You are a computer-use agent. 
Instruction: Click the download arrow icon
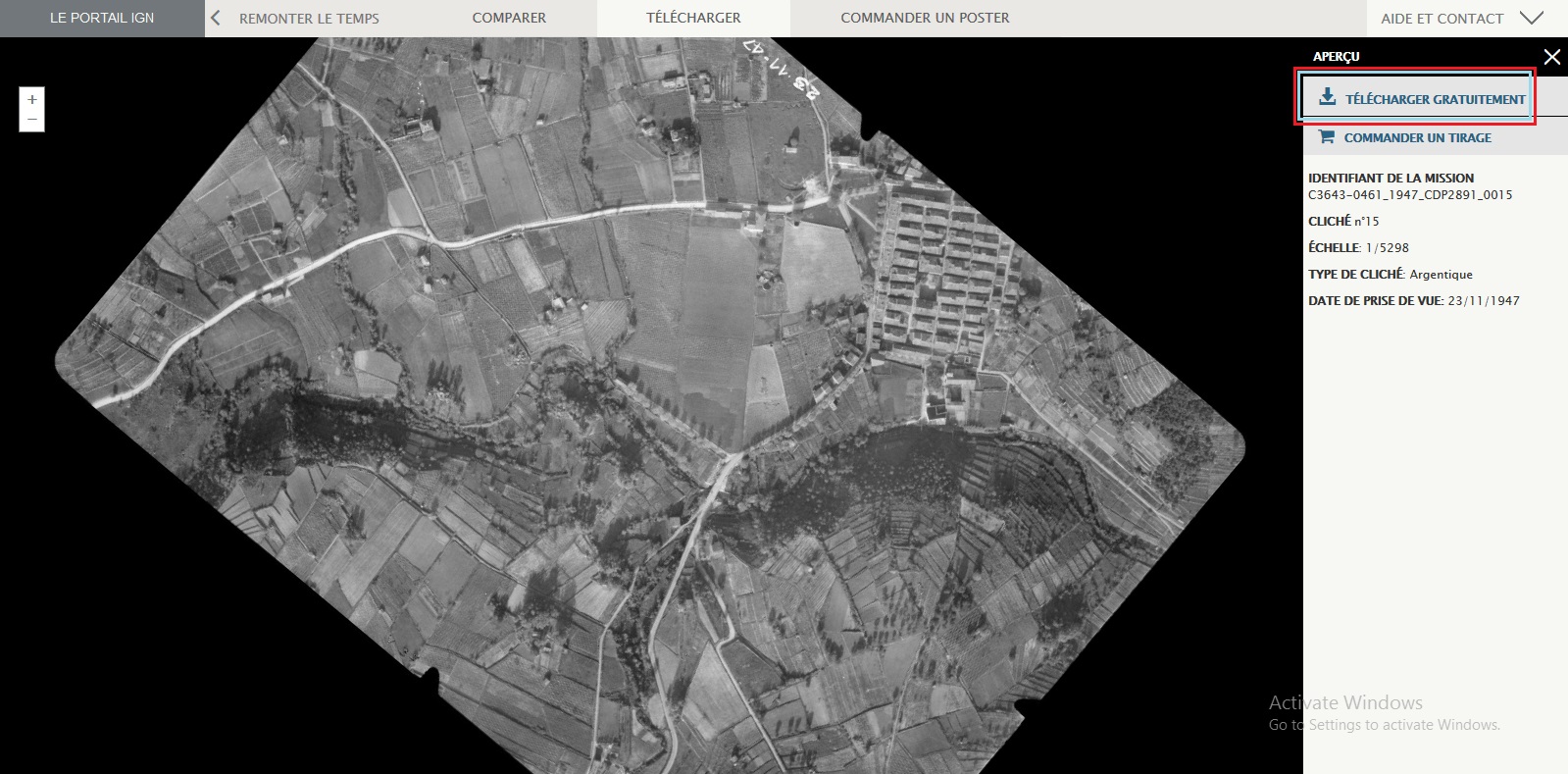pos(1327,97)
